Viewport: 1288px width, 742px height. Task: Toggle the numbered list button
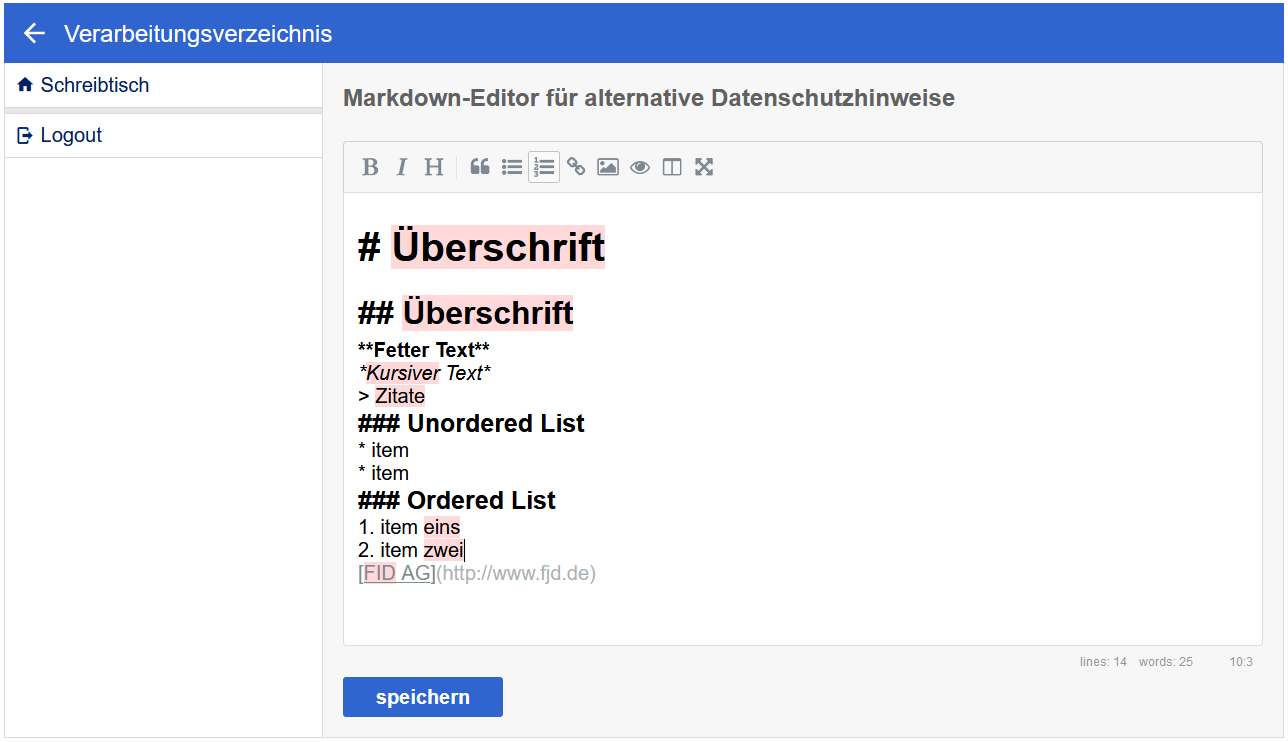(544, 167)
